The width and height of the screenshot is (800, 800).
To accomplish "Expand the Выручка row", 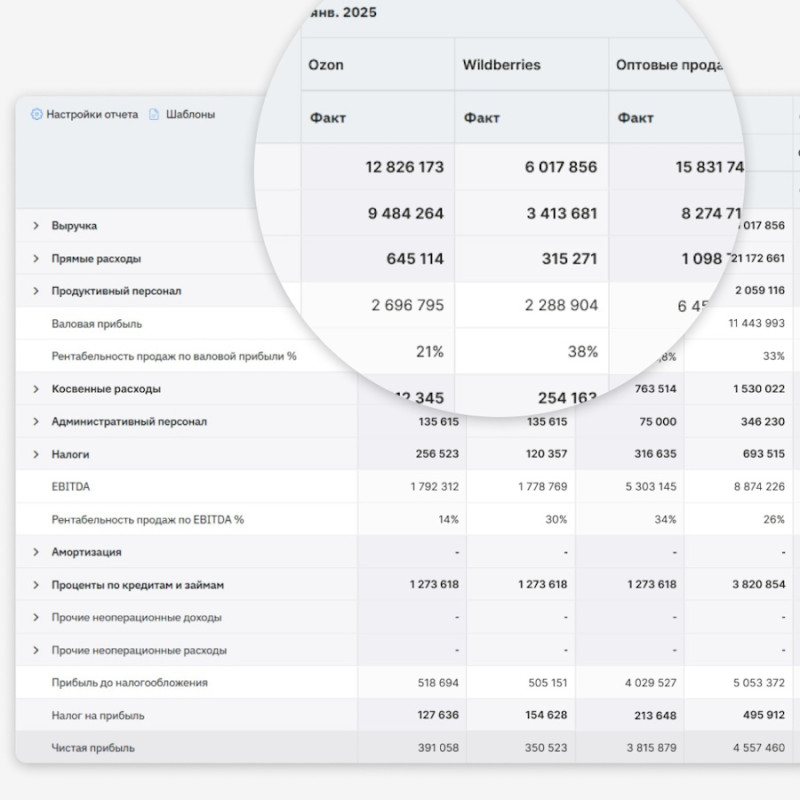I will (x=36, y=226).
